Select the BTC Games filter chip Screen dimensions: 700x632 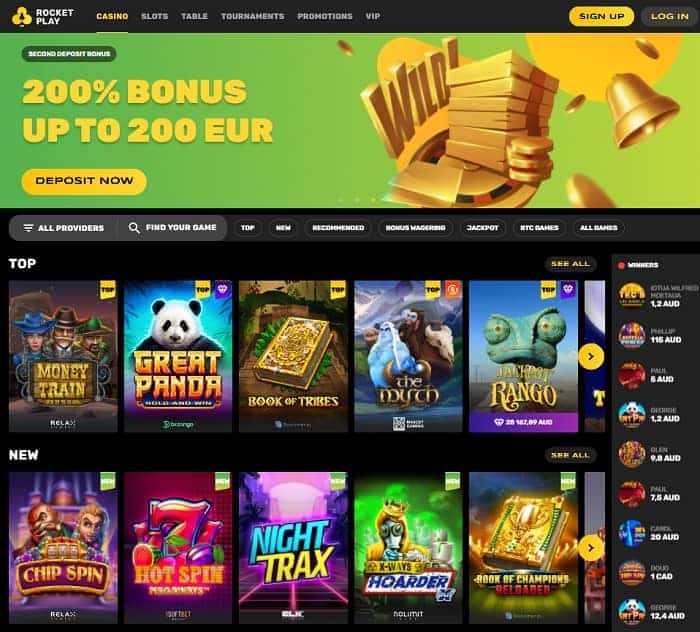click(539, 228)
